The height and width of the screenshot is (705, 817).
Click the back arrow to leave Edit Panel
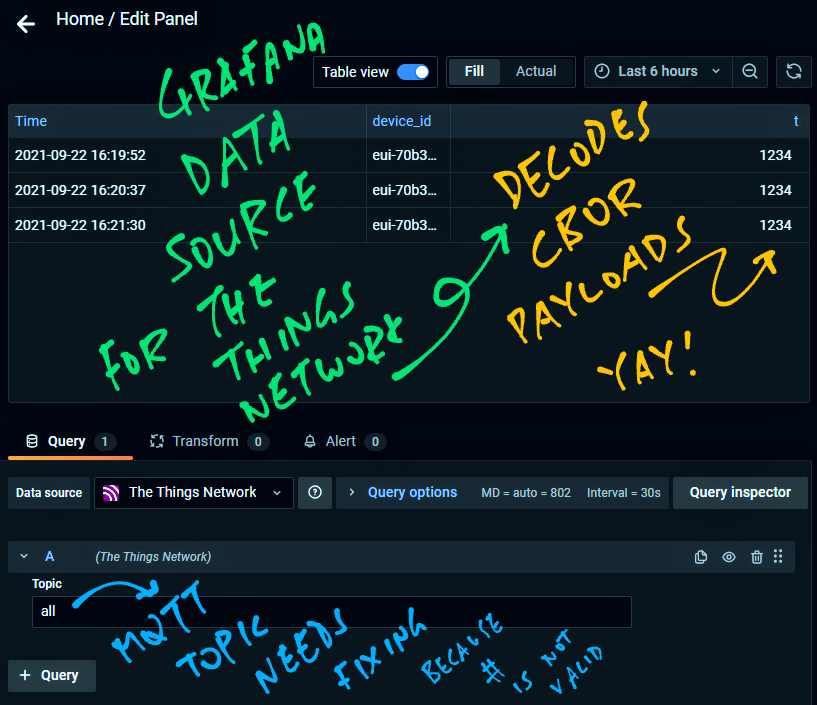pyautogui.click(x=26, y=24)
